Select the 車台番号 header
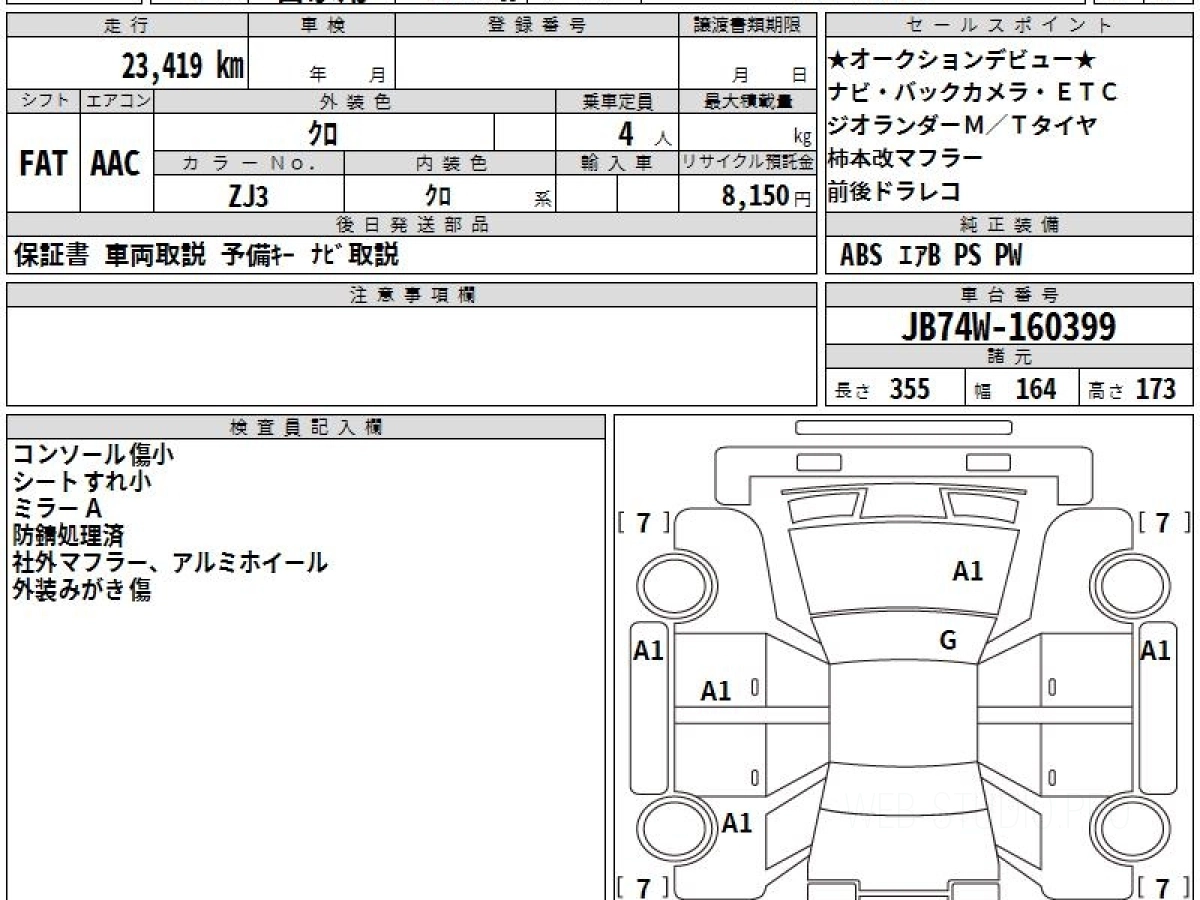The height and width of the screenshot is (900, 1200). 1010,295
